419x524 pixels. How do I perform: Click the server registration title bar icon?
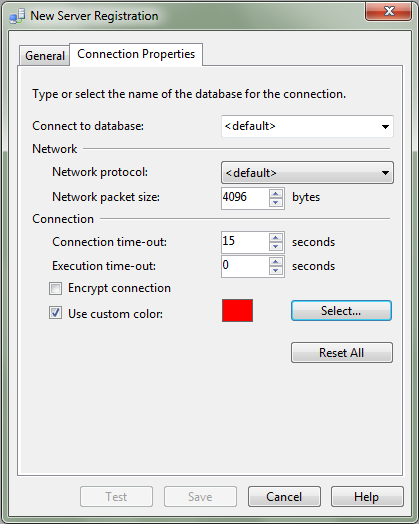[x=17, y=16]
